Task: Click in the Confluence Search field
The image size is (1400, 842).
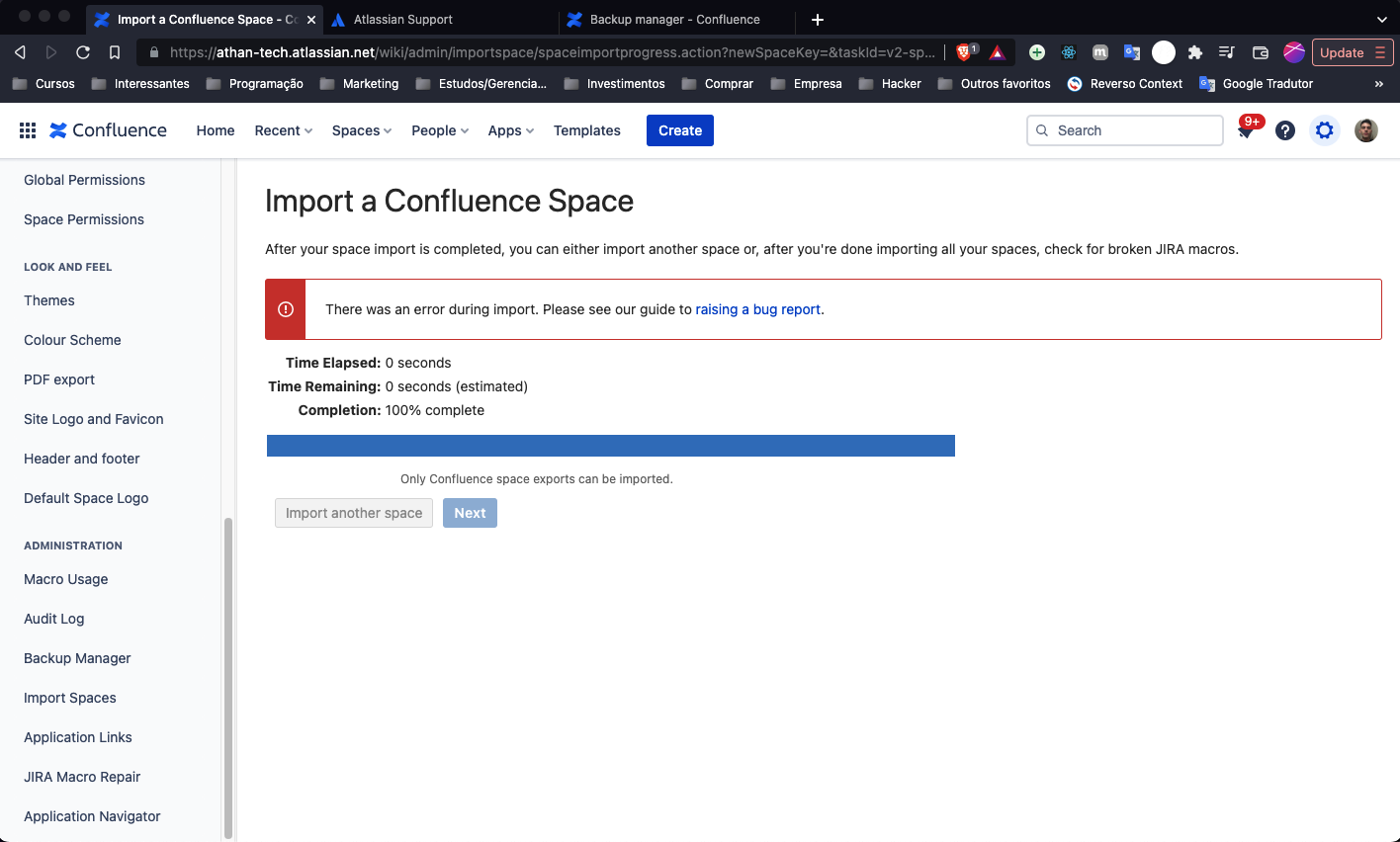Action: coord(1125,130)
